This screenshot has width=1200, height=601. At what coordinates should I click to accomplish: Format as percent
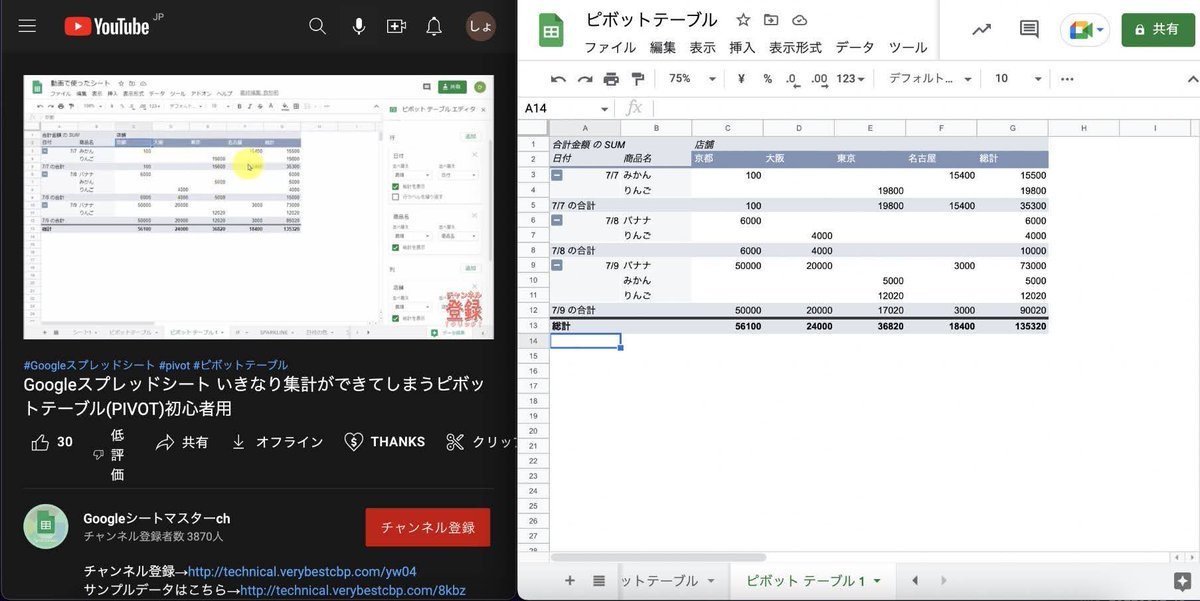click(767, 79)
